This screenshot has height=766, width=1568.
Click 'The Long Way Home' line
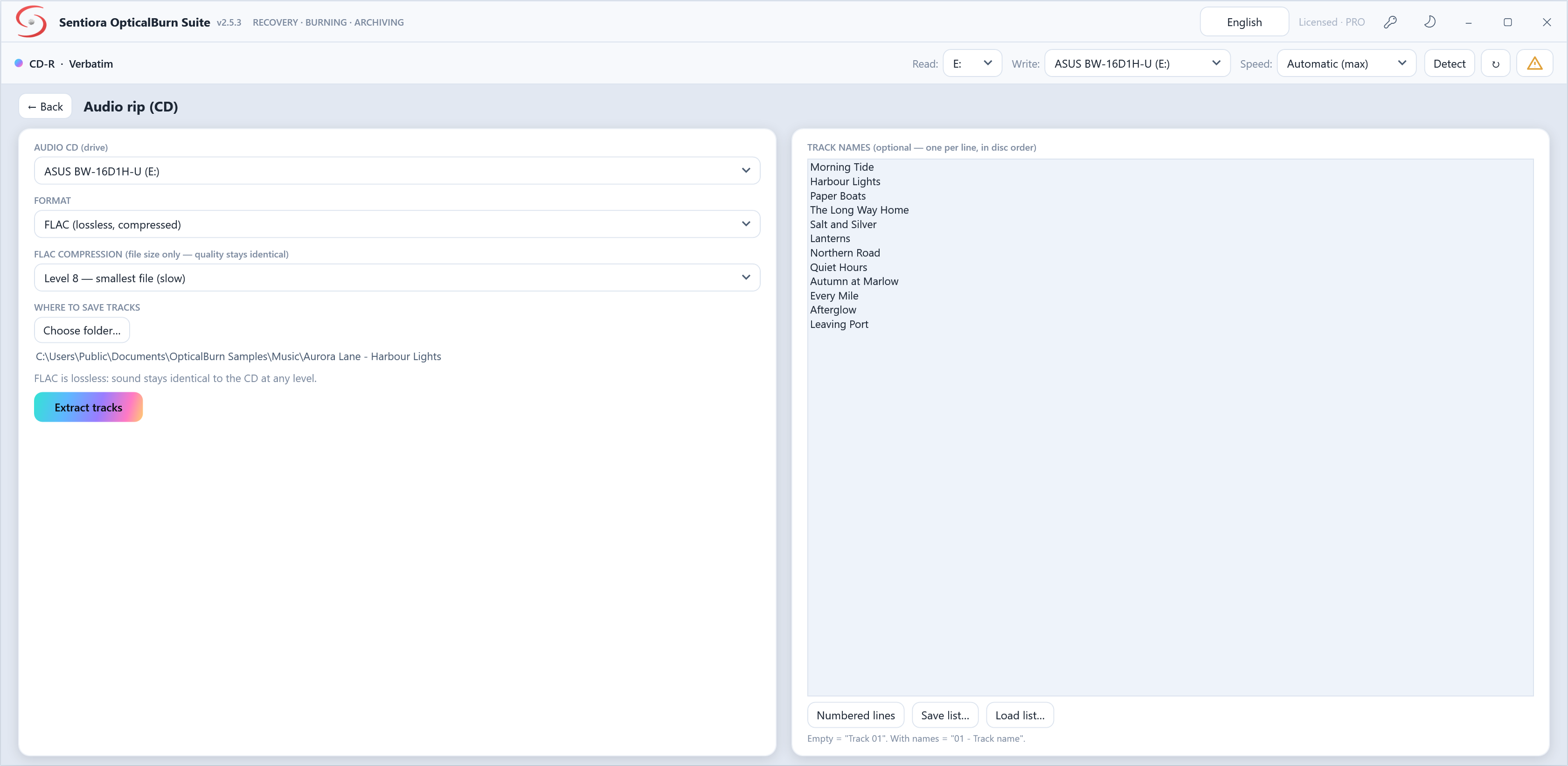[859, 210]
